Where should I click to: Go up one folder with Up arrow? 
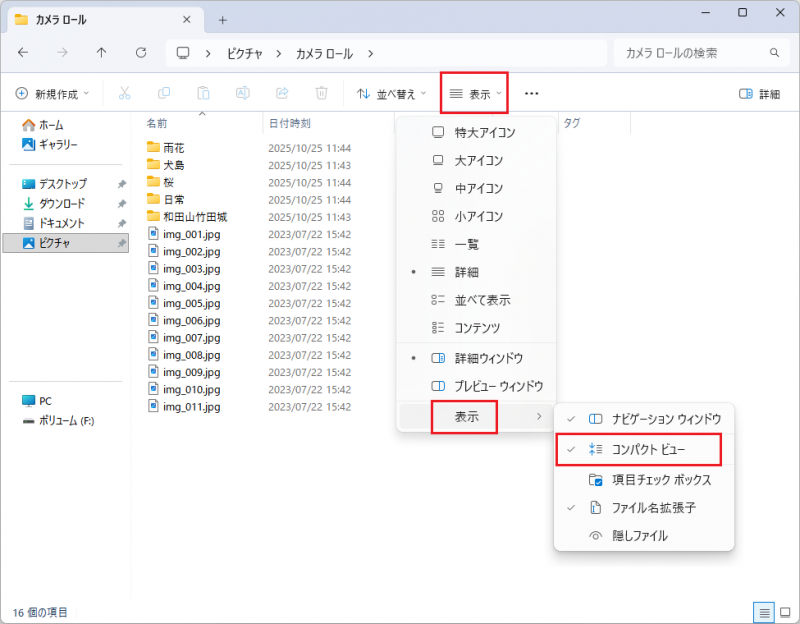(101, 53)
